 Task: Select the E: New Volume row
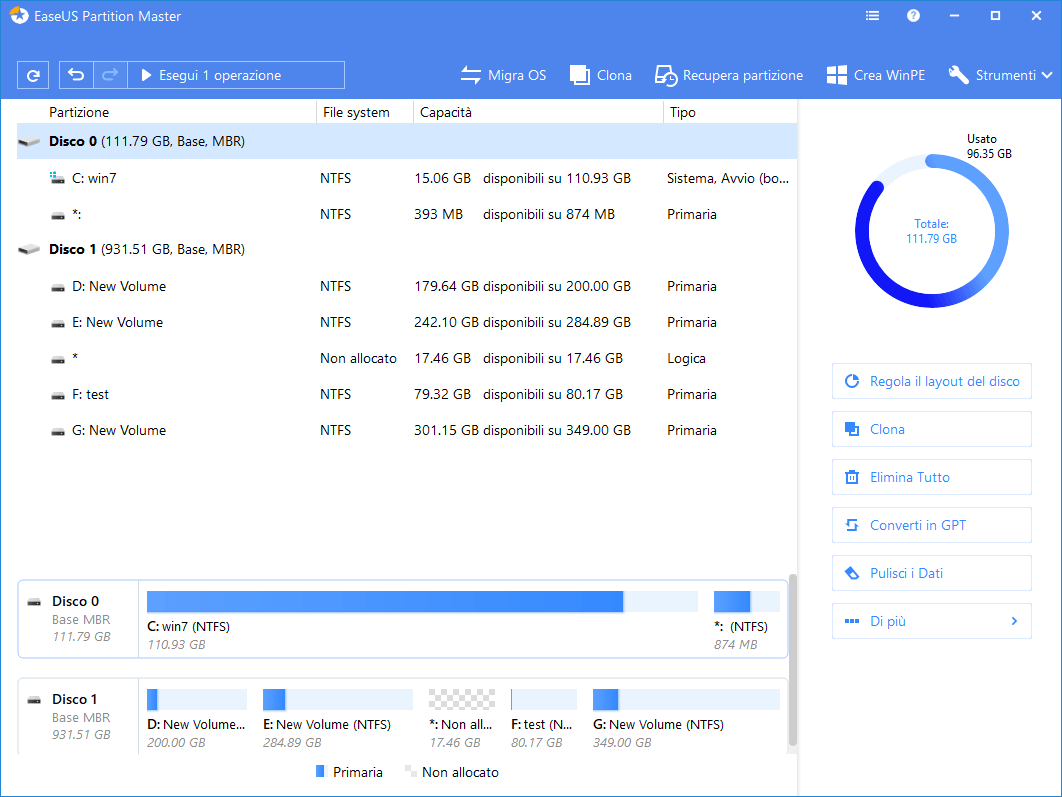(406, 322)
